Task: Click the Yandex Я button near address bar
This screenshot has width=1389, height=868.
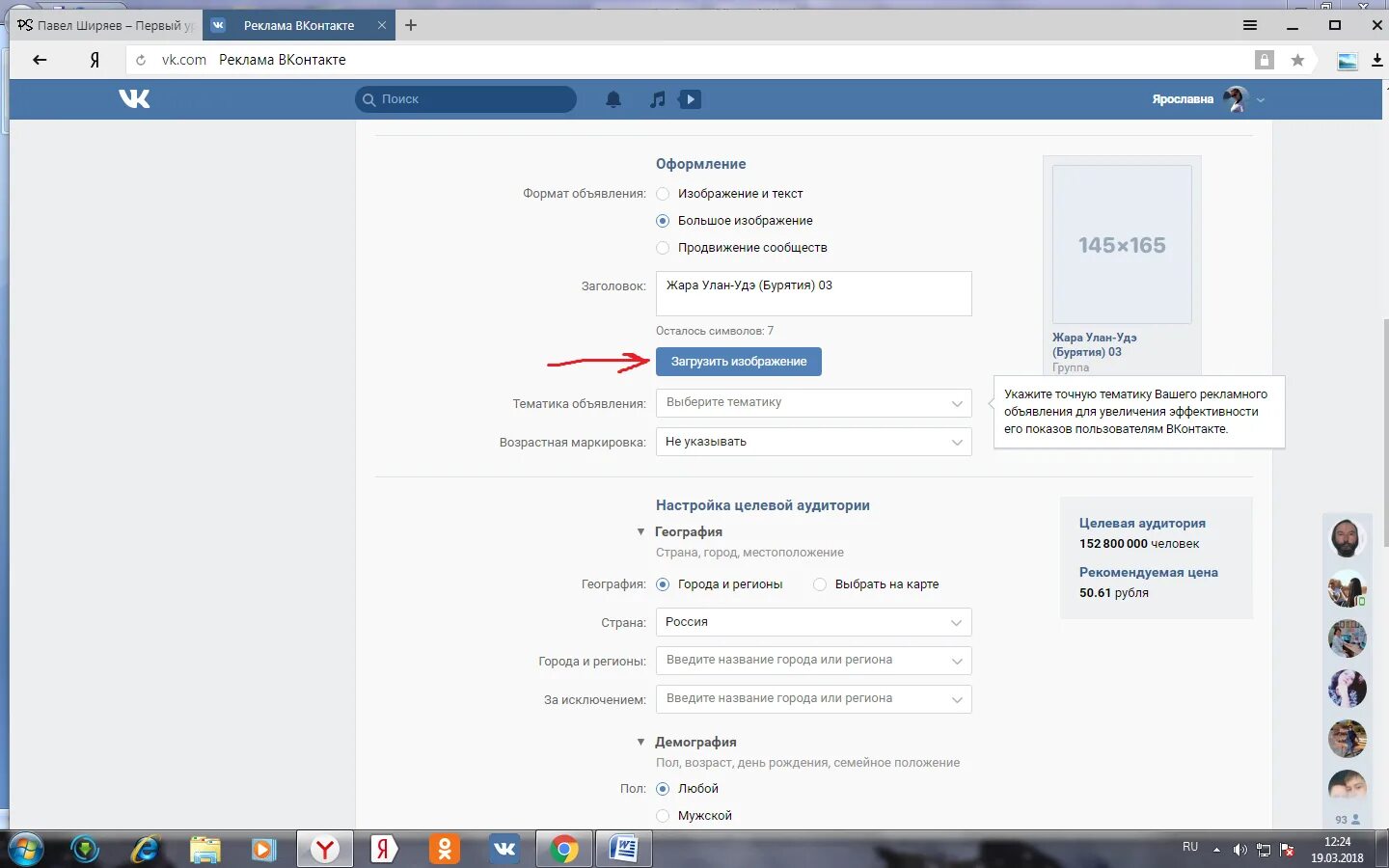Action: coord(95,60)
